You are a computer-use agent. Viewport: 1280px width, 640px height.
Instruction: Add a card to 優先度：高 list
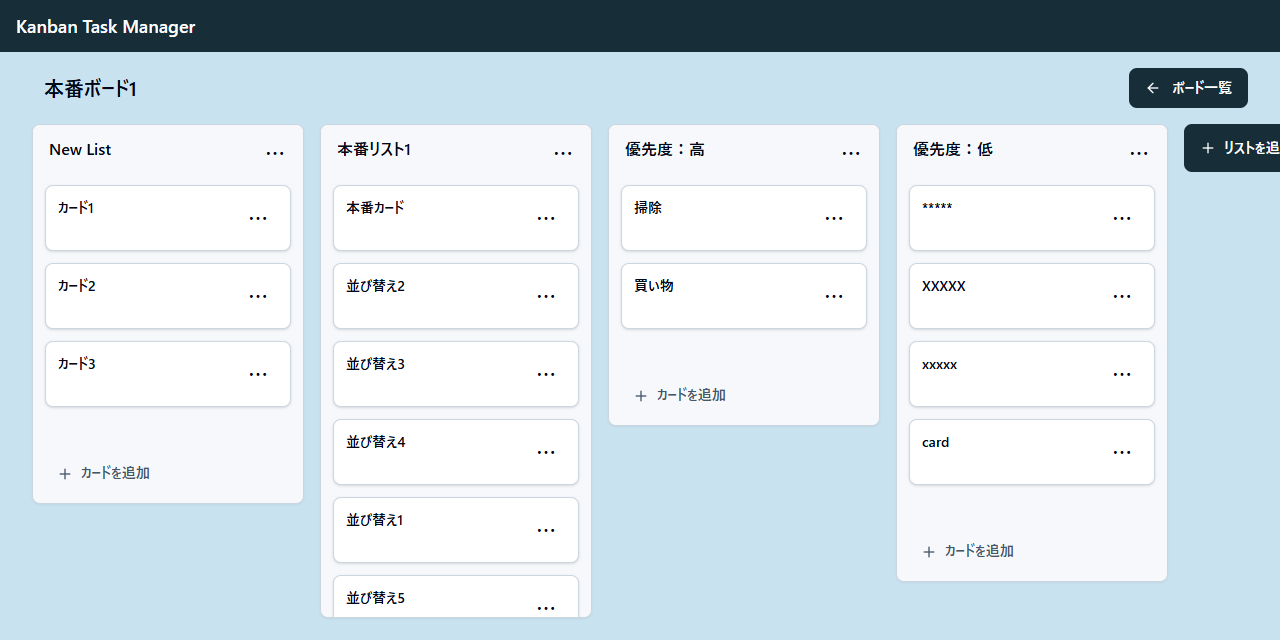[x=680, y=395]
